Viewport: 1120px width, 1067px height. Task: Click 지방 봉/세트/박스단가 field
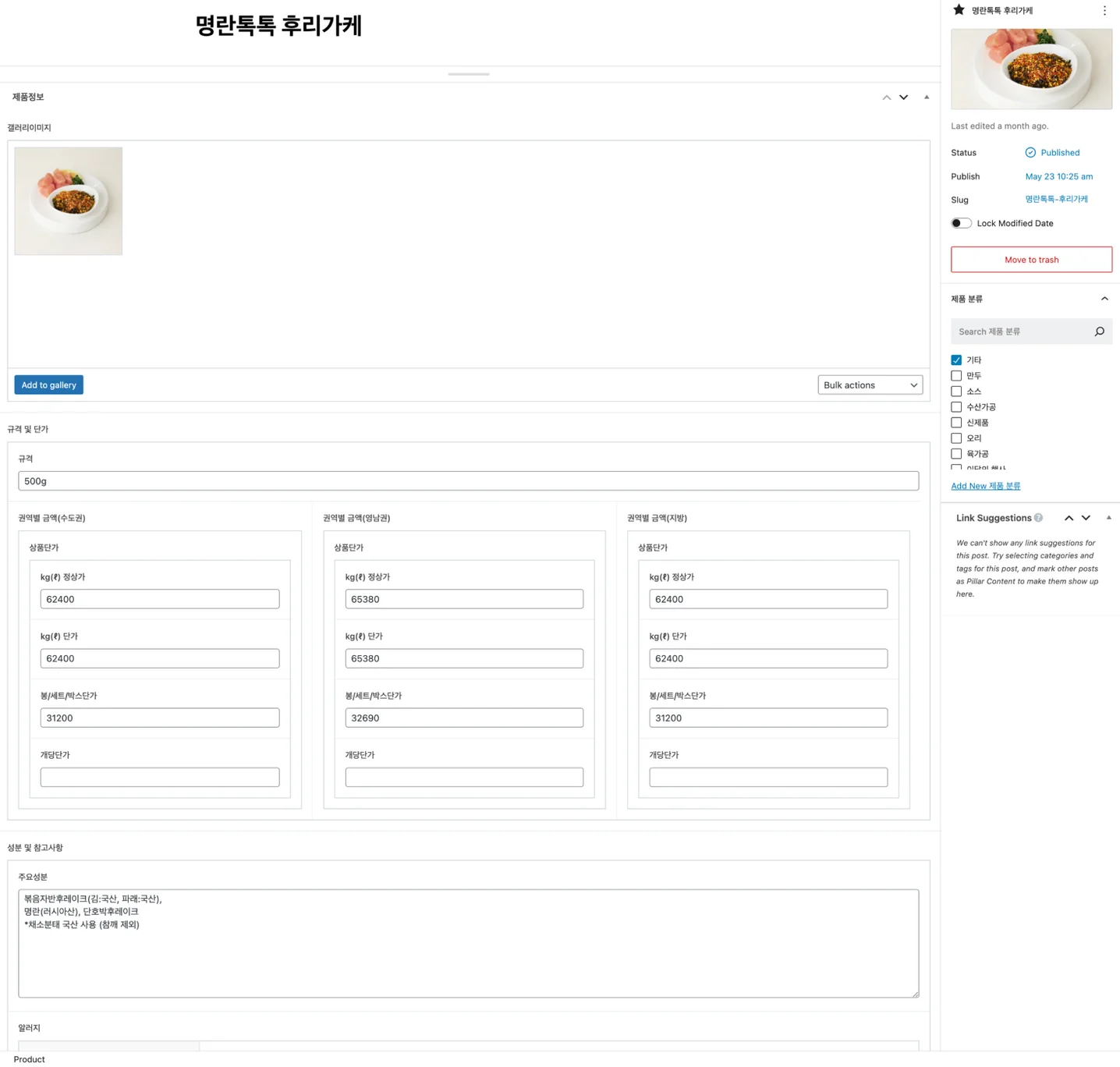(x=768, y=718)
